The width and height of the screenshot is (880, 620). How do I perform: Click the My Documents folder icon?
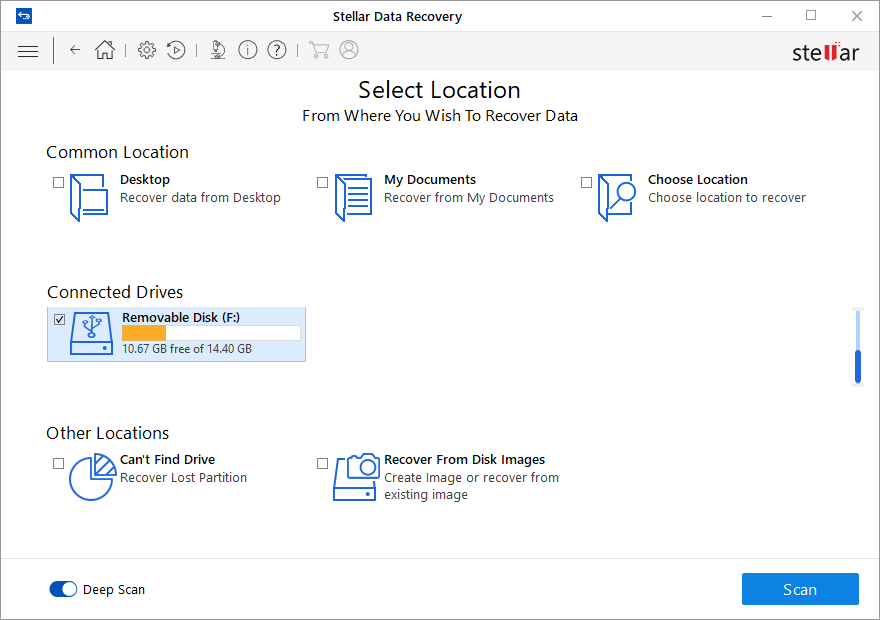354,198
